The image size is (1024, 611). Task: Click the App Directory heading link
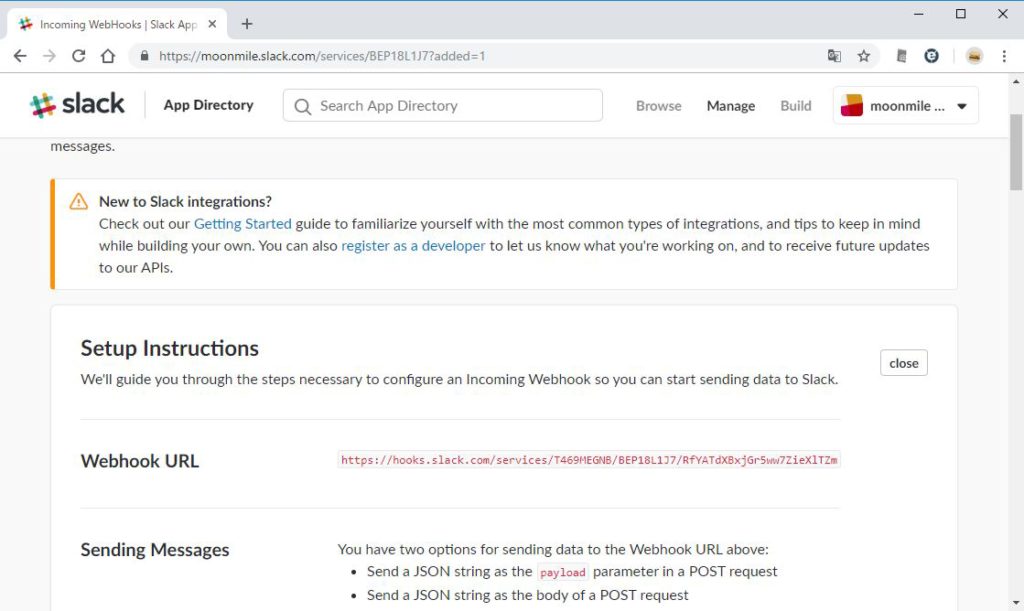pos(208,105)
